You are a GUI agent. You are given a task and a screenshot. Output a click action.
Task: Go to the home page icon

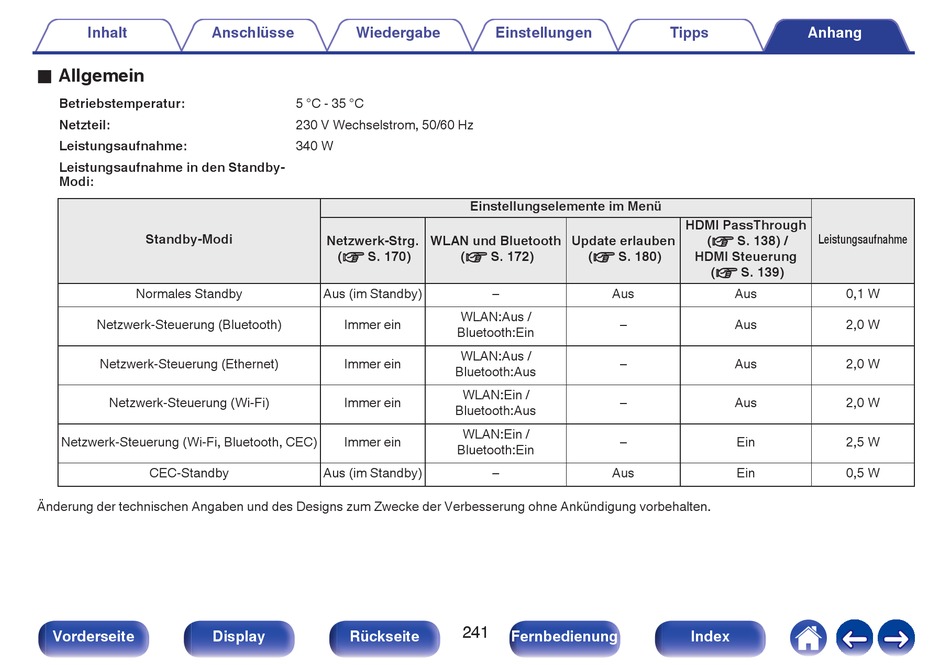pyautogui.click(x=808, y=638)
